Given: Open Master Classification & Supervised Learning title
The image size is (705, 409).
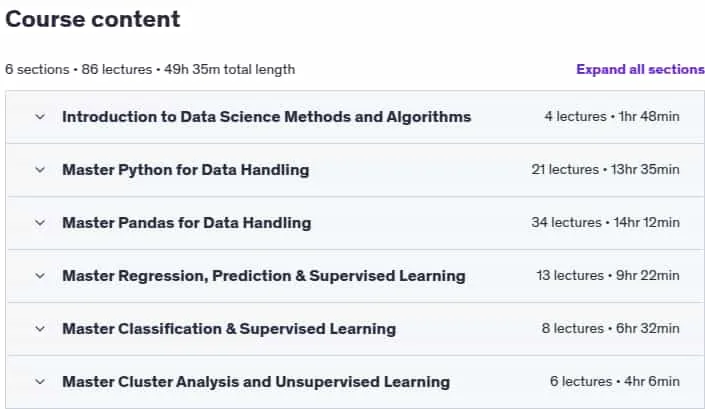Looking at the screenshot, I should click(229, 329).
